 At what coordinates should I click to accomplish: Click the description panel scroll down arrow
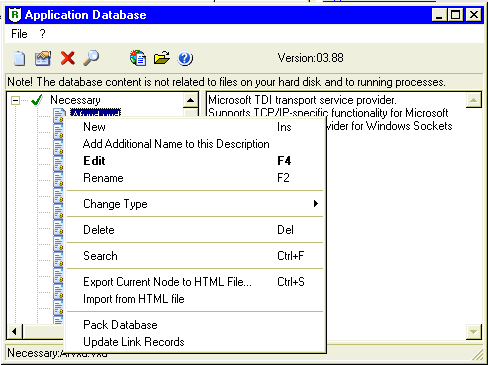pyautogui.click(x=473, y=332)
